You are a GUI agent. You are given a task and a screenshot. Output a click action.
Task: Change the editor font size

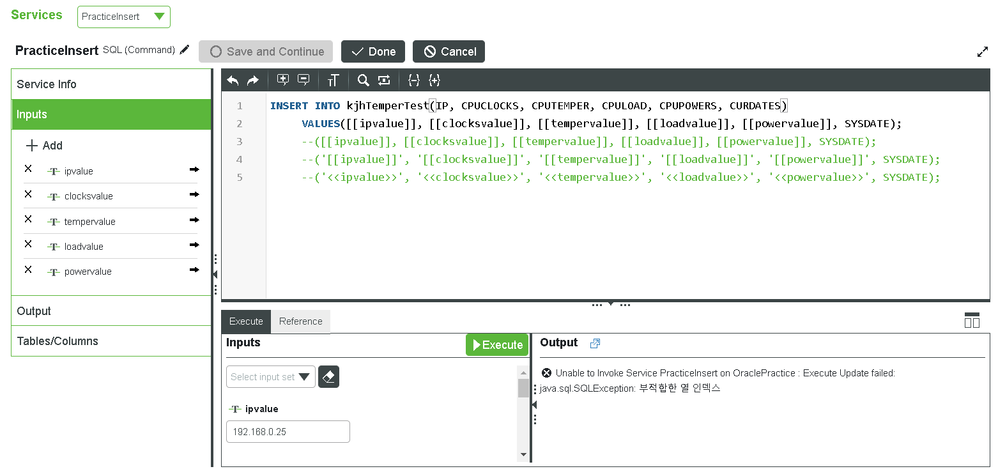point(333,80)
